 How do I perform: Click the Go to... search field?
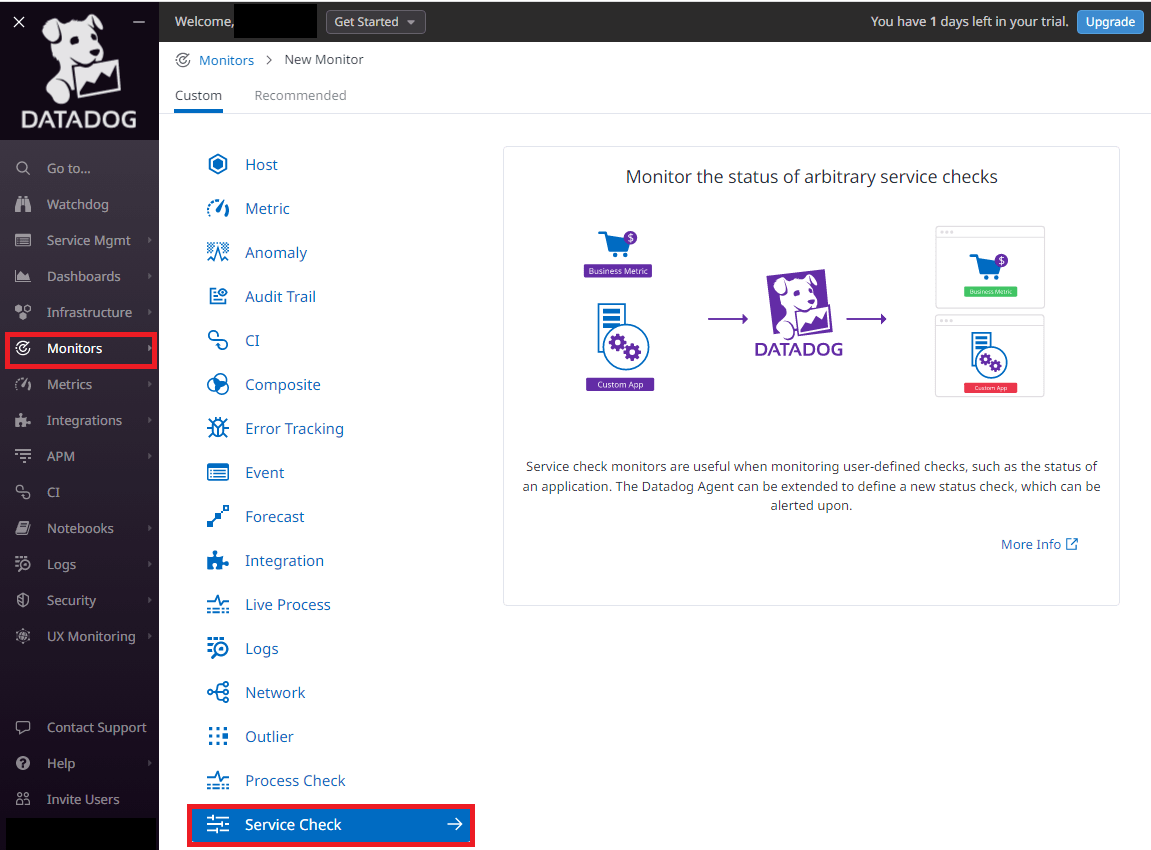81,168
